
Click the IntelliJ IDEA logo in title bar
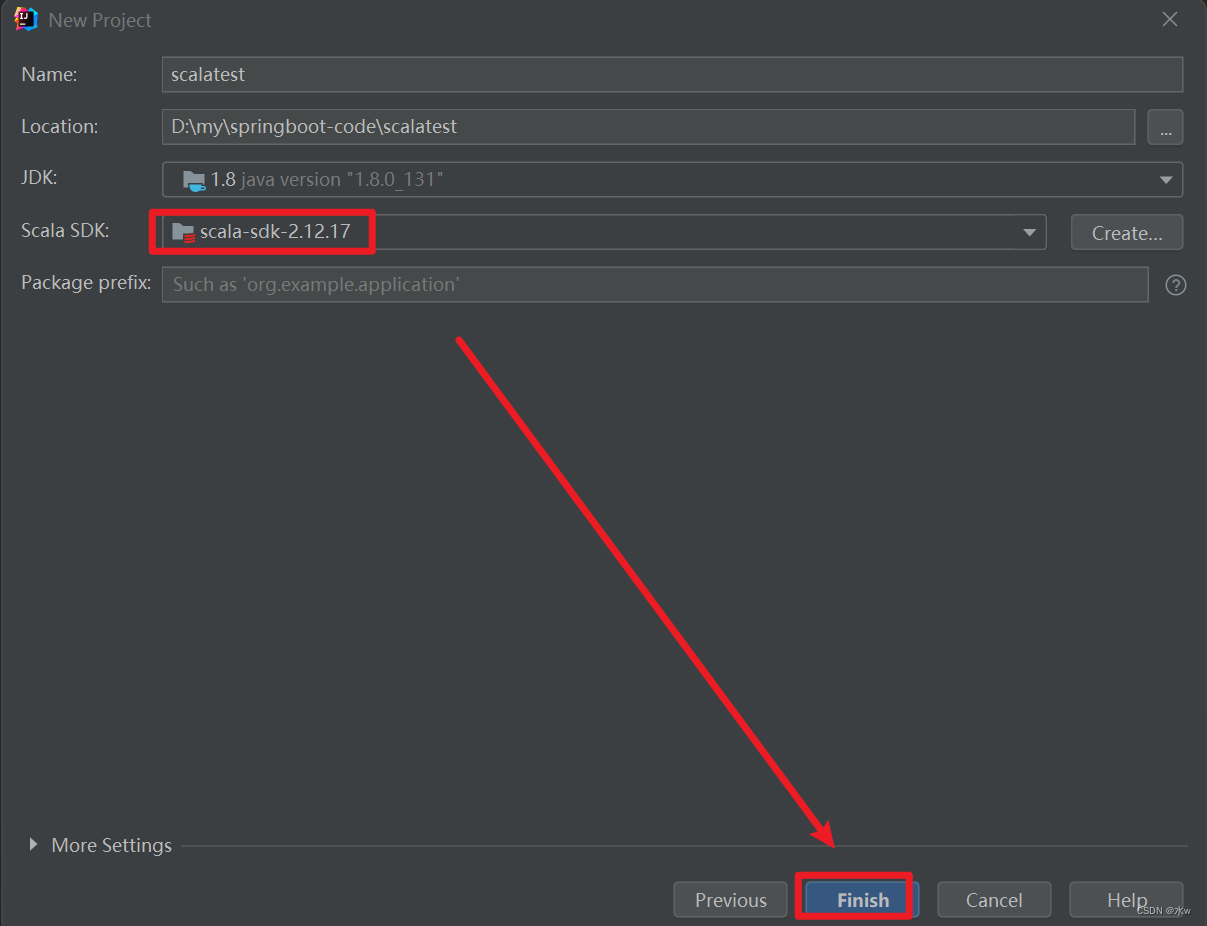pos(26,19)
